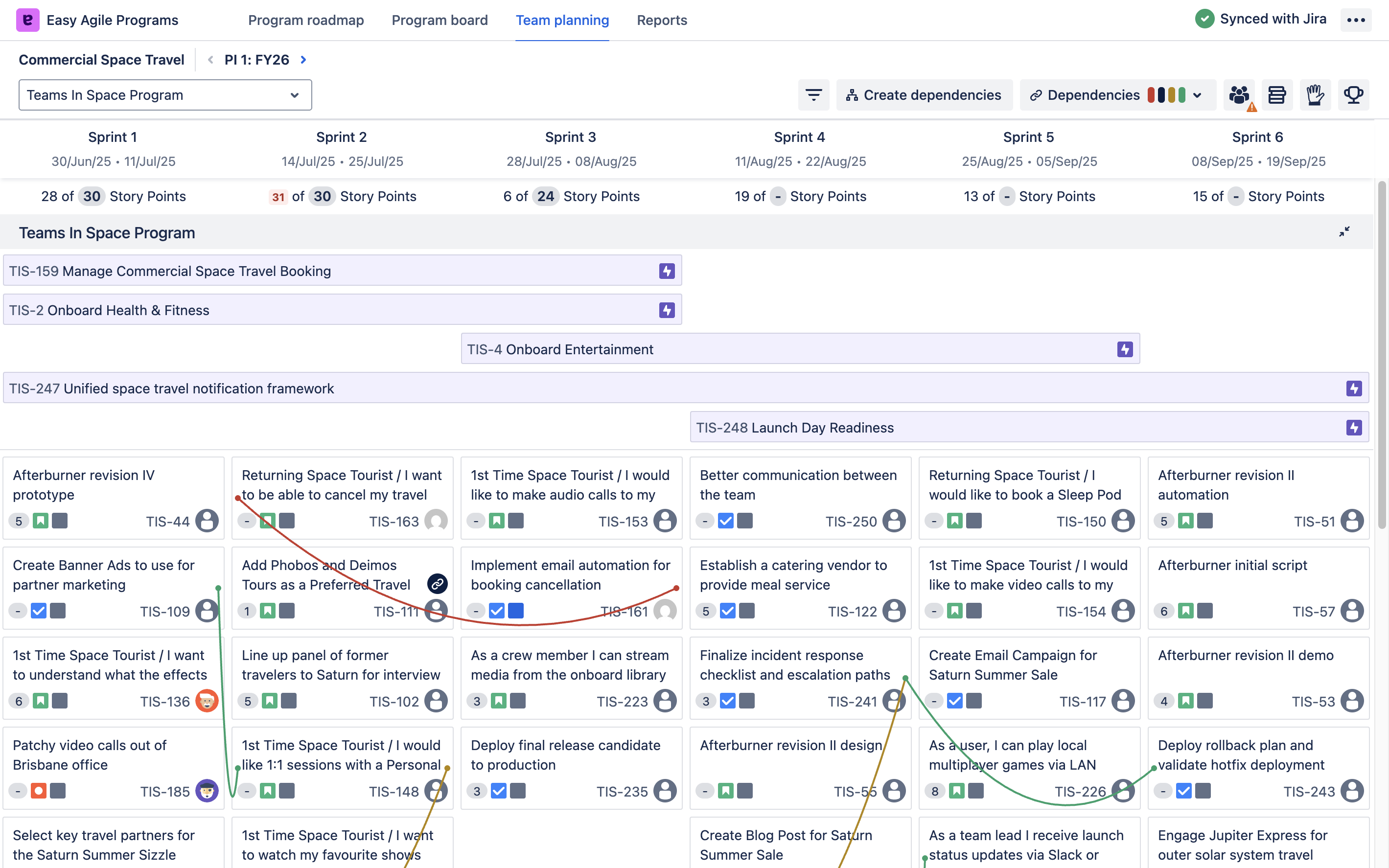This screenshot has height=868, width=1389.
Task: Open the Reports tab
Action: pyautogui.click(x=662, y=20)
